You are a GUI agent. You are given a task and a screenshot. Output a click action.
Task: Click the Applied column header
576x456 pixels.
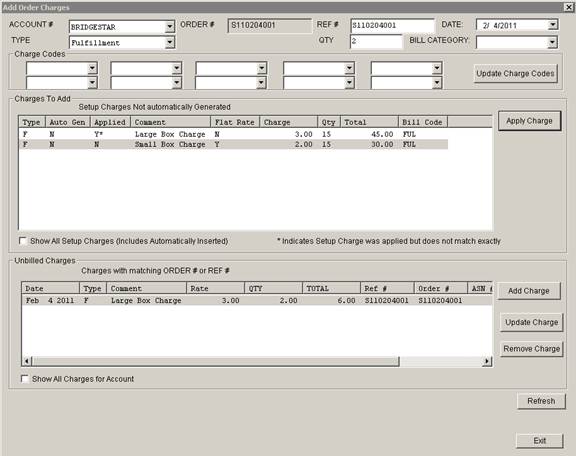pyautogui.click(x=110, y=122)
